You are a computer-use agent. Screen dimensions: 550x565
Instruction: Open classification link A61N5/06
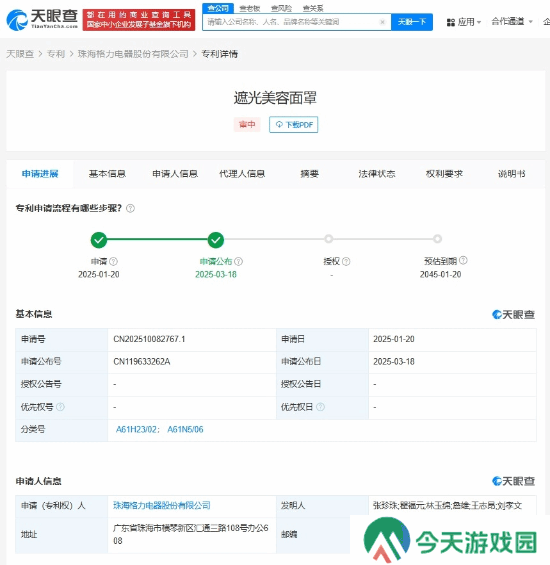click(x=185, y=430)
